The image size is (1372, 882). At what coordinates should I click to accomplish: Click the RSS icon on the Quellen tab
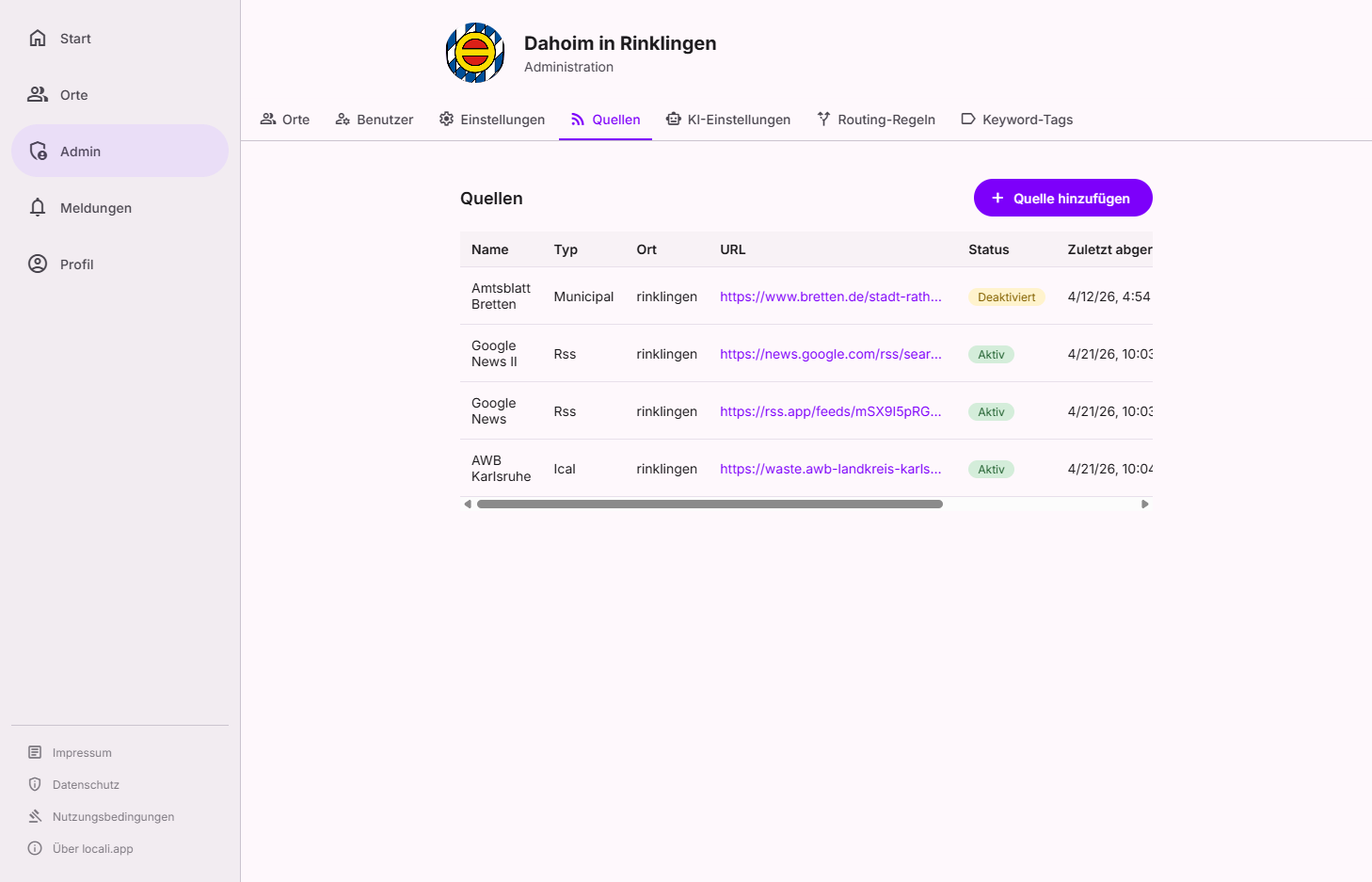(x=576, y=119)
